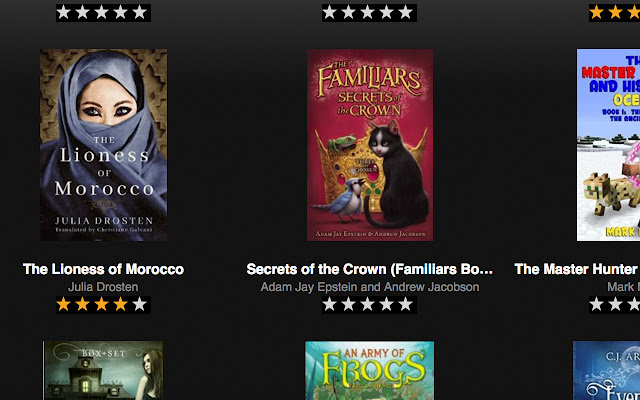
Task: Select the Mark author name under Master Hunter
Action: [623, 287]
